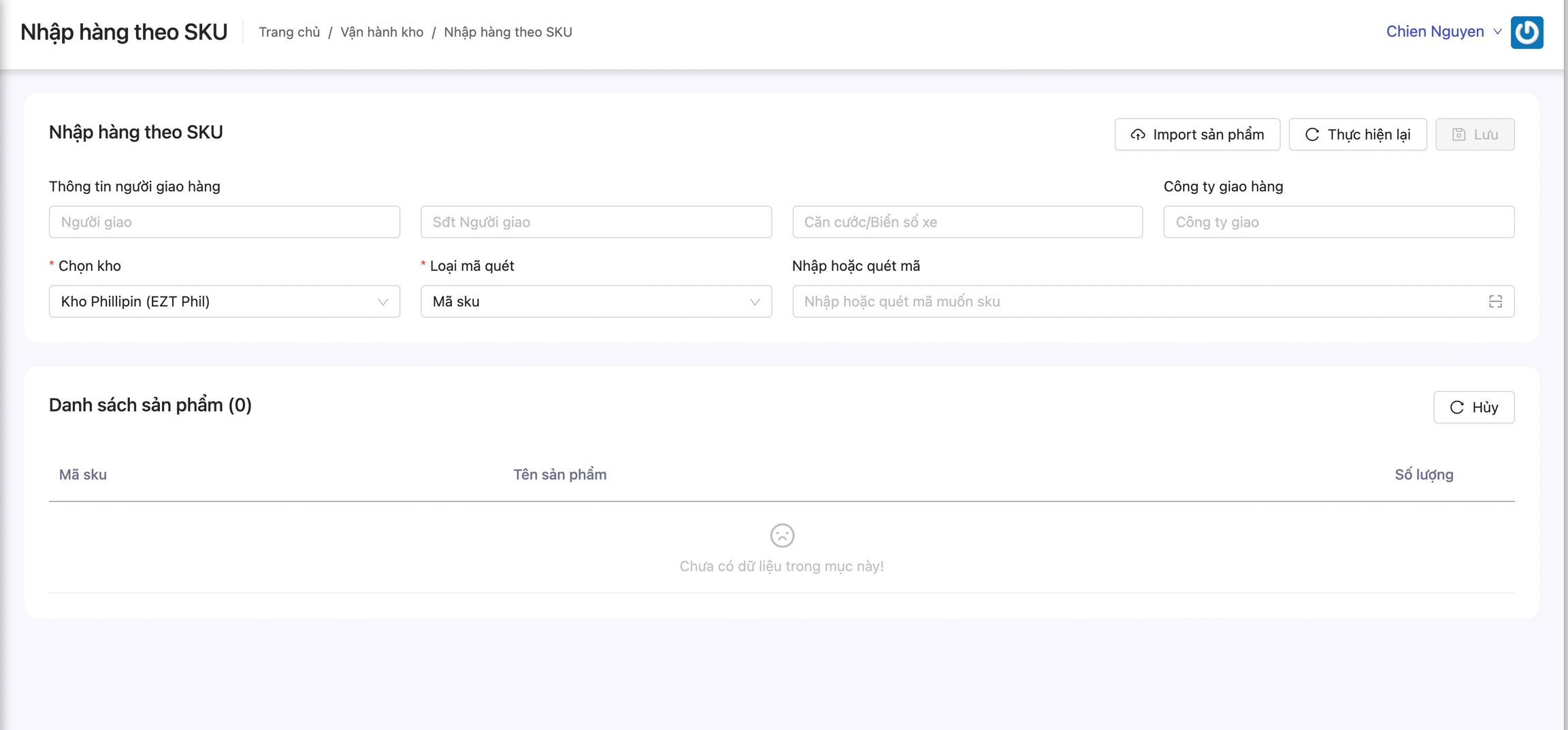
Task: Click the save disk icon on Lưu
Action: pyautogui.click(x=1458, y=135)
